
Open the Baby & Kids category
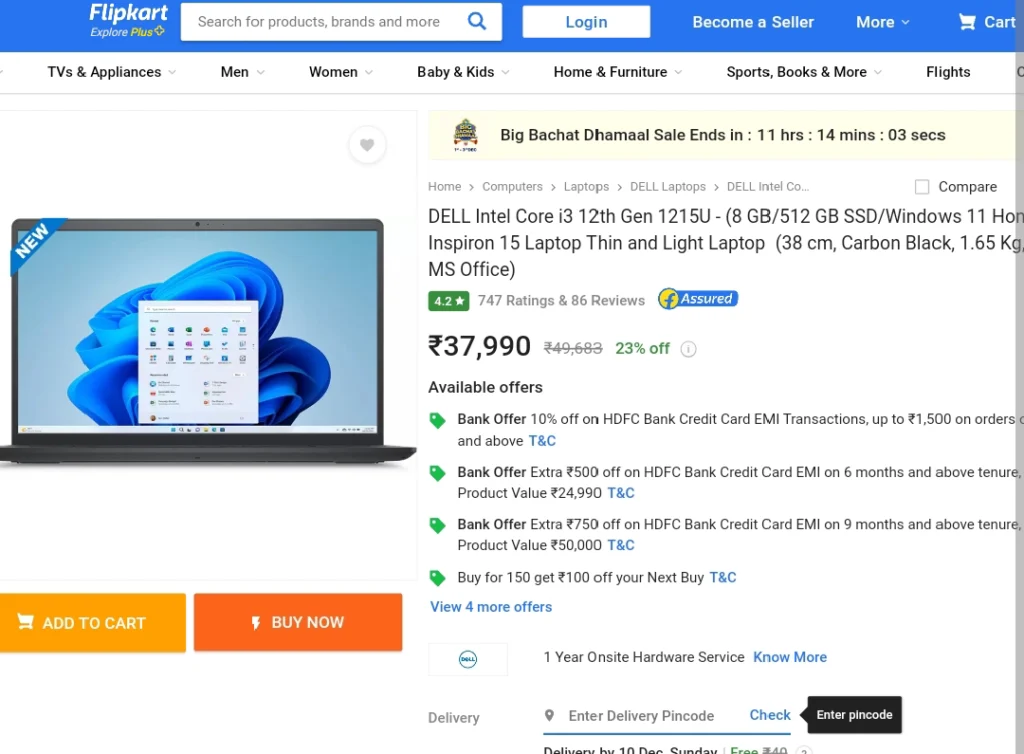462,72
